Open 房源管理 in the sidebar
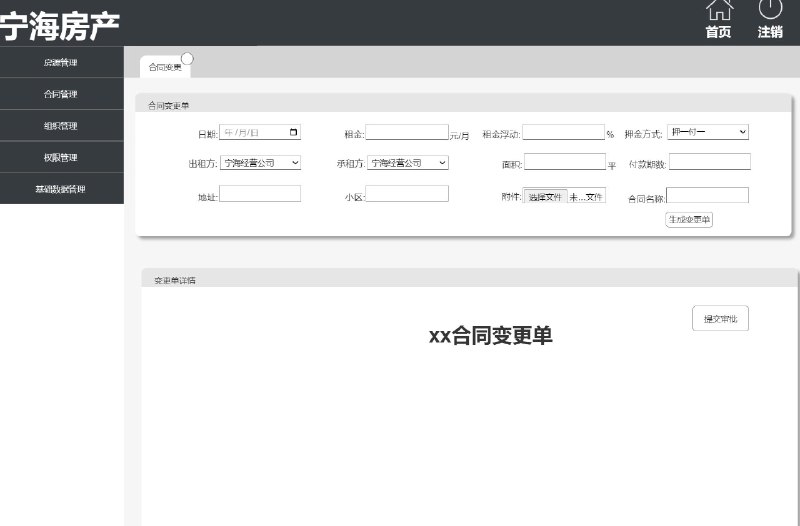The image size is (800, 526). pyautogui.click(x=62, y=62)
